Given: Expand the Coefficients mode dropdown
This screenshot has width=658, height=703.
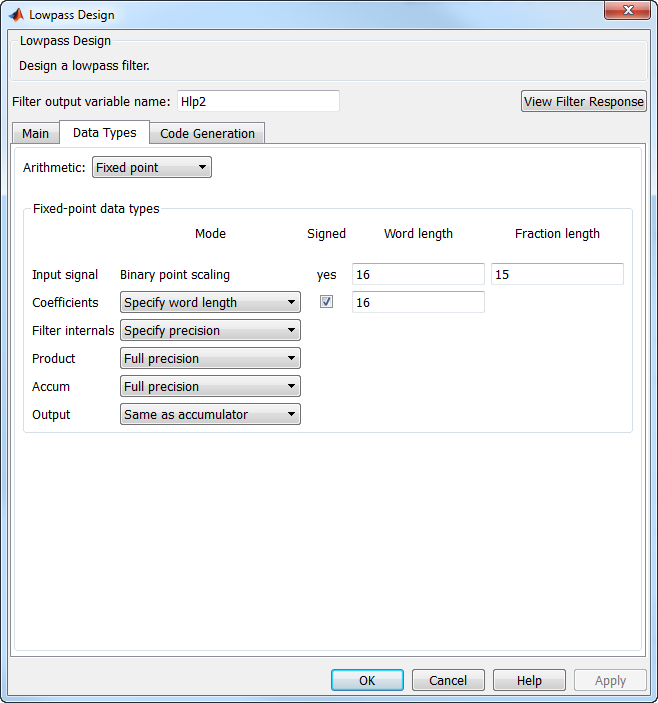Looking at the screenshot, I should point(210,303).
